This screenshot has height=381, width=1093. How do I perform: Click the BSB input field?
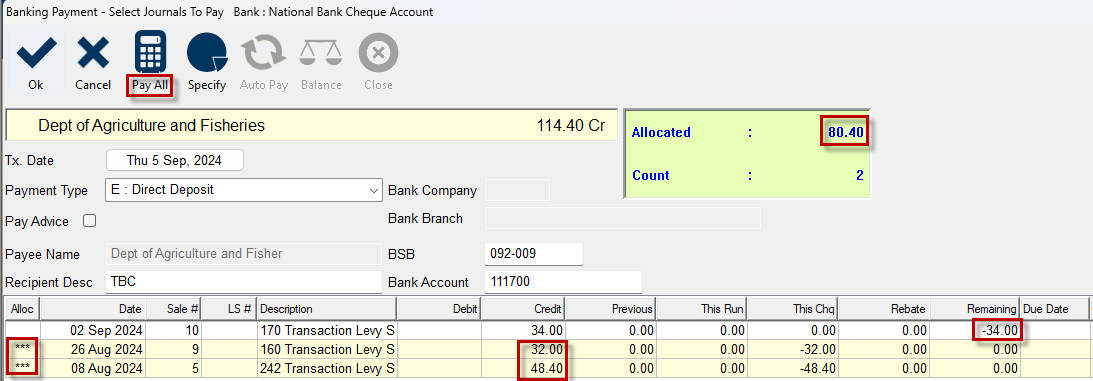(533, 254)
